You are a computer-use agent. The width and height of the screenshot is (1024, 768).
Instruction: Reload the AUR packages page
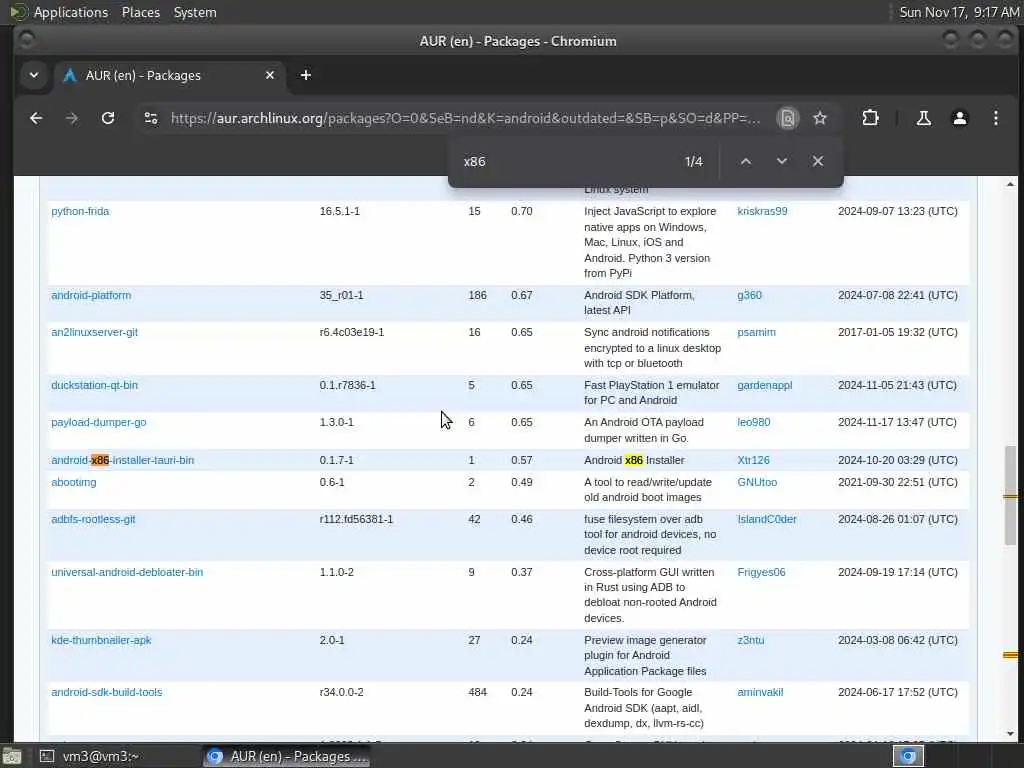pos(108,118)
